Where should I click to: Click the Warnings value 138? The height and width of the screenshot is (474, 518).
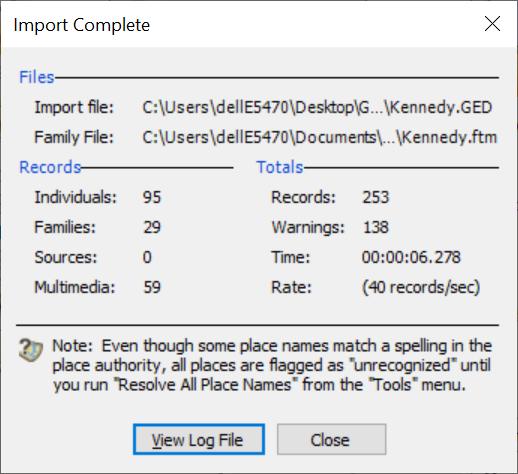click(x=376, y=227)
